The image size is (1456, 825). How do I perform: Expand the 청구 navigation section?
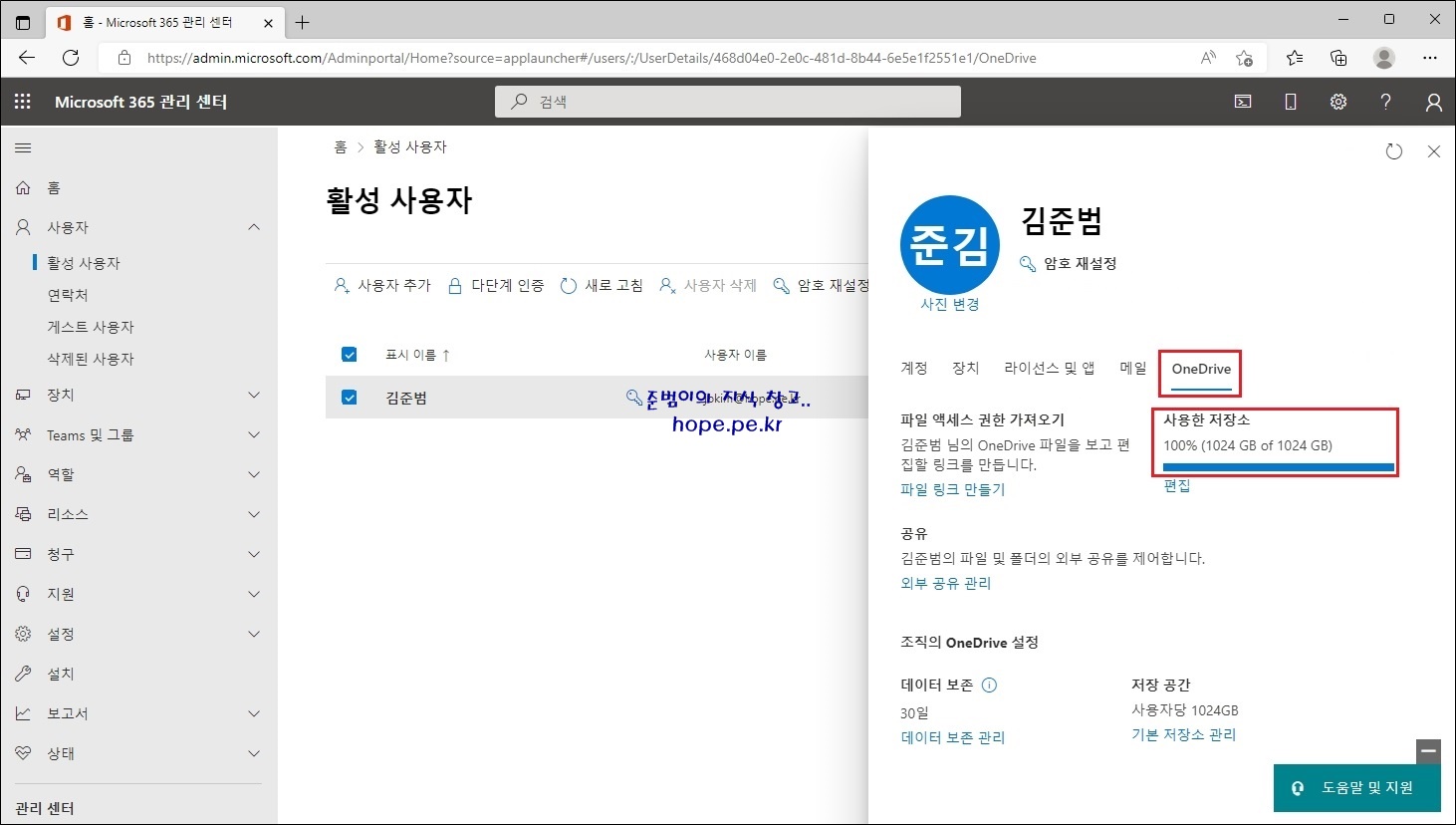254,554
